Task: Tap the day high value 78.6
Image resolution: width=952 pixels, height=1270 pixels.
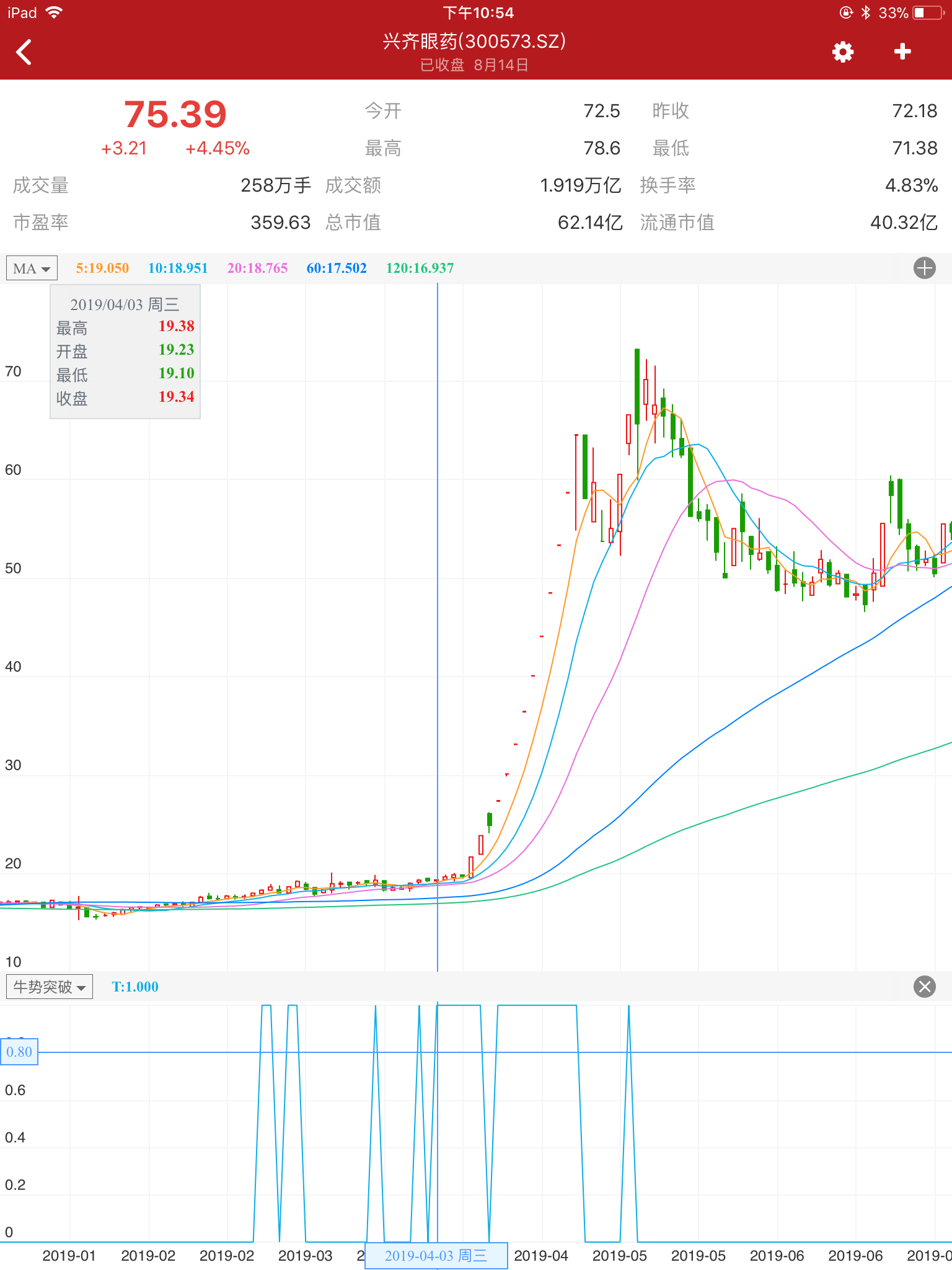Action: [x=602, y=148]
